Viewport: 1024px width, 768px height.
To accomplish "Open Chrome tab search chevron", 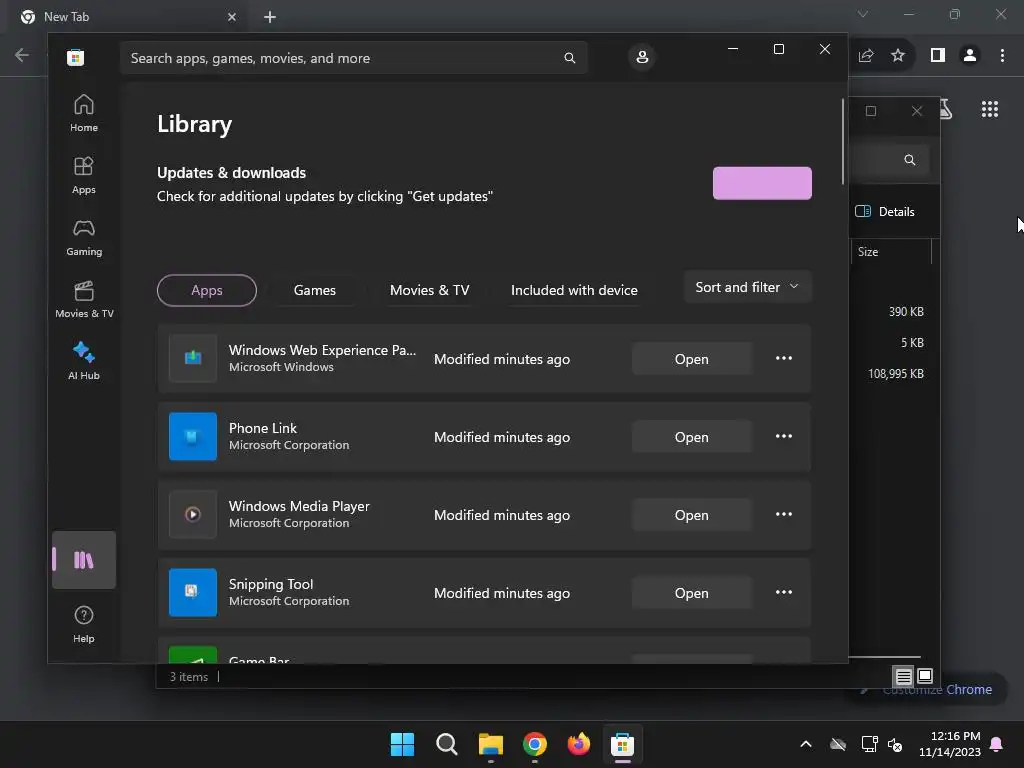I will coord(863,14).
